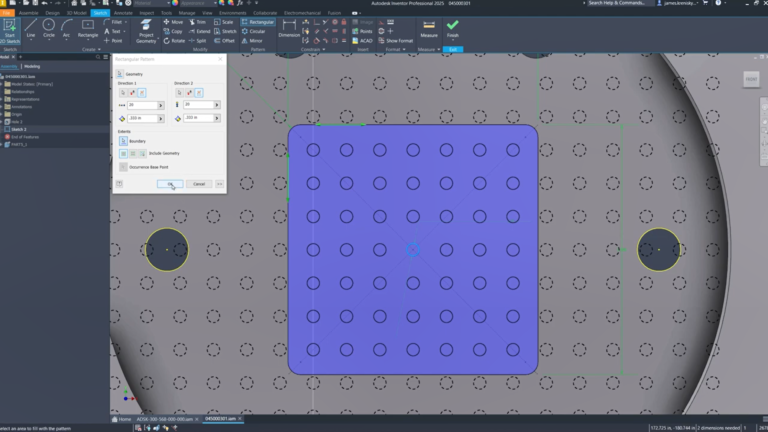768x432 pixels.
Task: Click Project Geometry
Action: [146, 31]
